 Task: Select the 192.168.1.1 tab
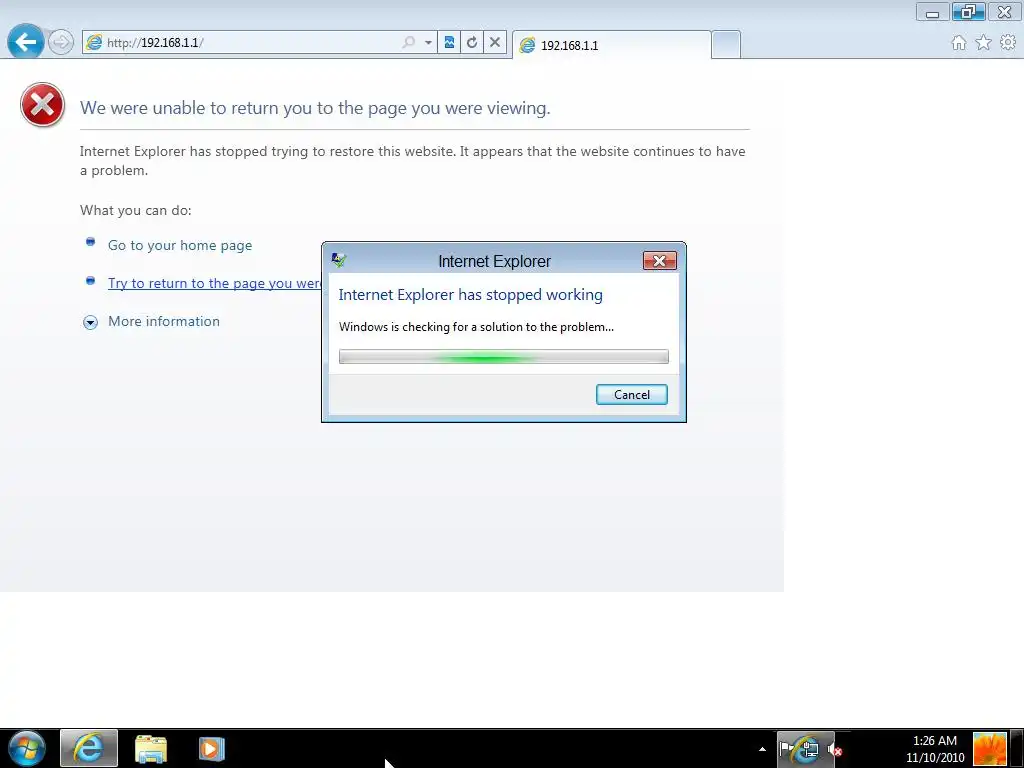611,45
